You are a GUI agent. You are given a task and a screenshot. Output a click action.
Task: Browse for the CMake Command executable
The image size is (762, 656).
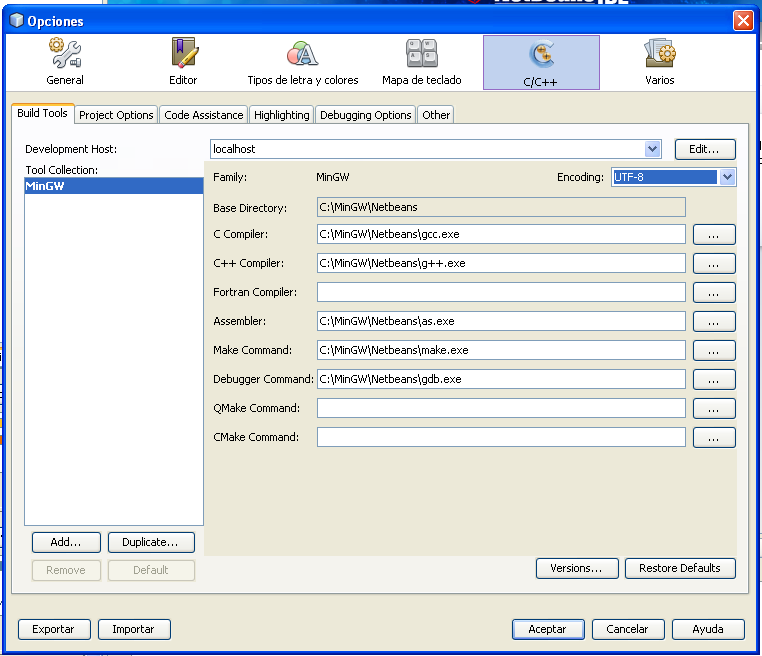tap(714, 437)
